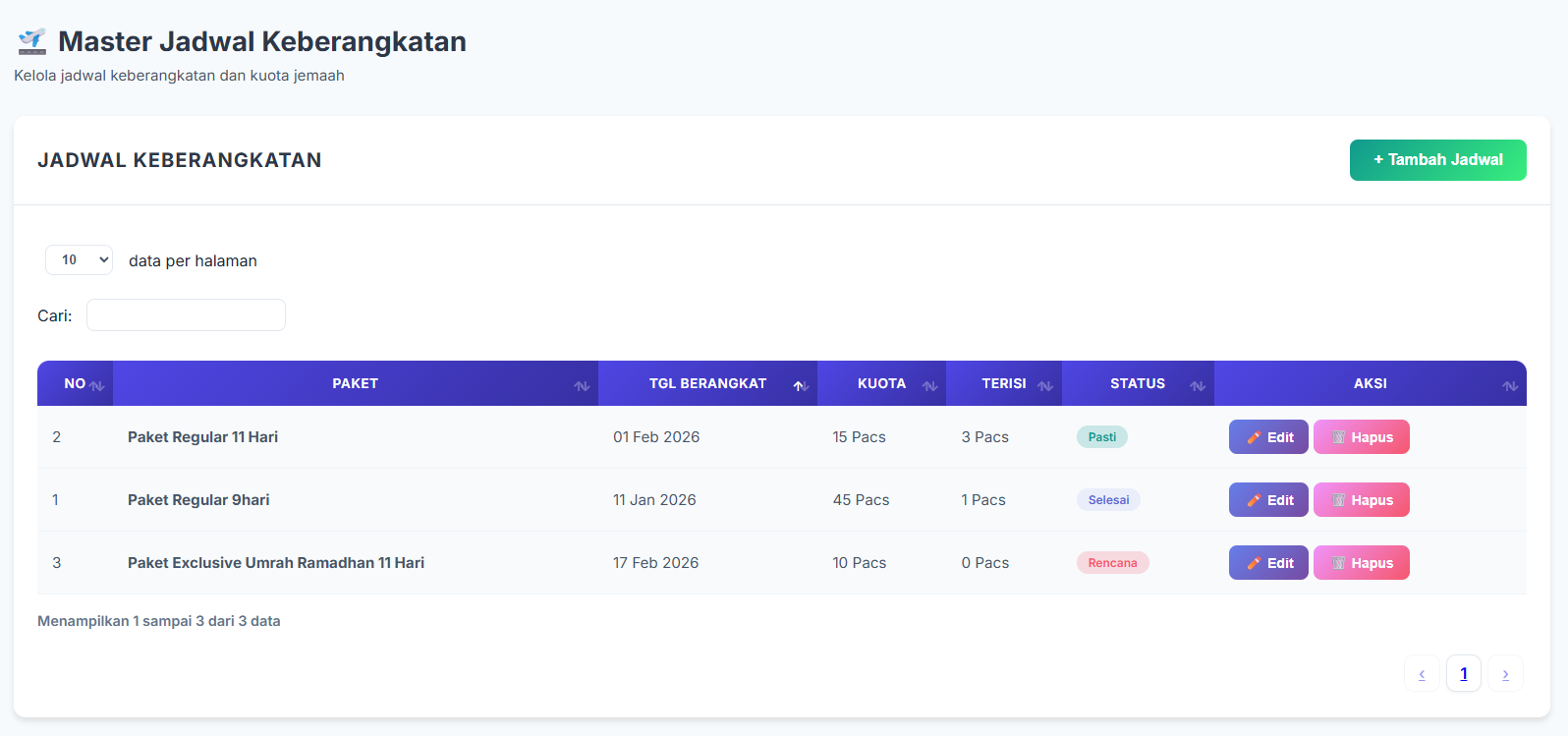1568x736 pixels.
Task: Click sort icon in NO column header
Action: (x=96, y=385)
